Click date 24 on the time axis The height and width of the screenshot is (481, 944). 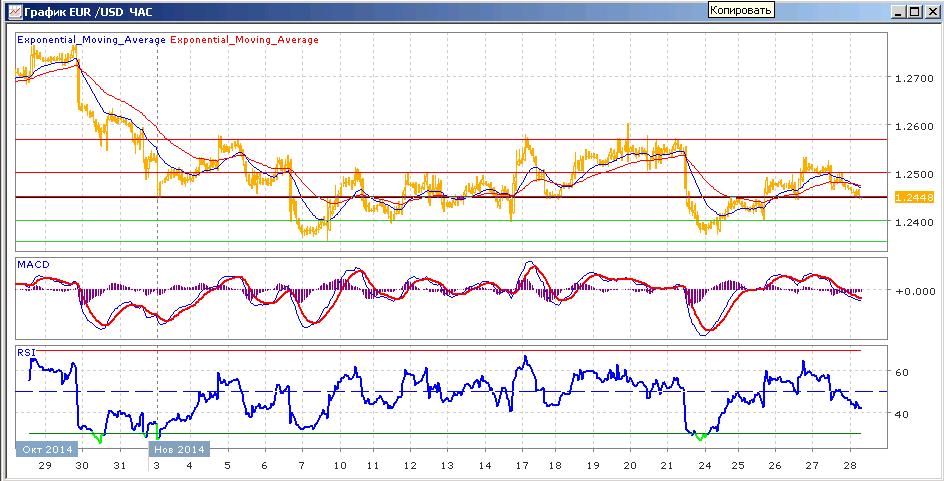click(x=704, y=466)
